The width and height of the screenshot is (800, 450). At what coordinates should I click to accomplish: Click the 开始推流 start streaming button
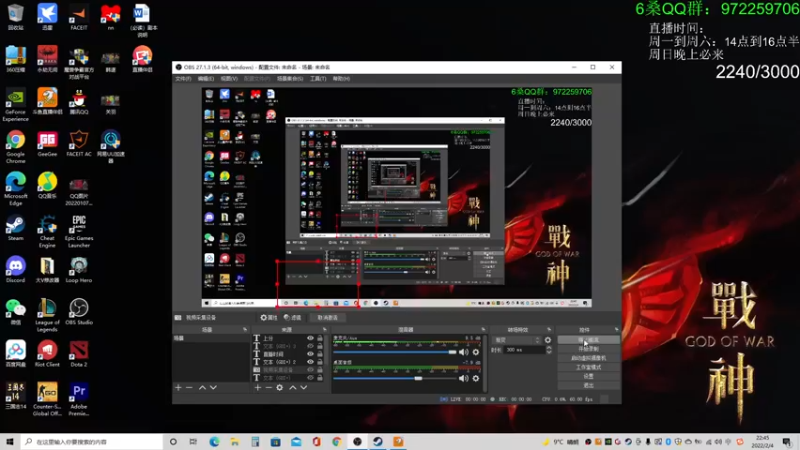point(588,340)
